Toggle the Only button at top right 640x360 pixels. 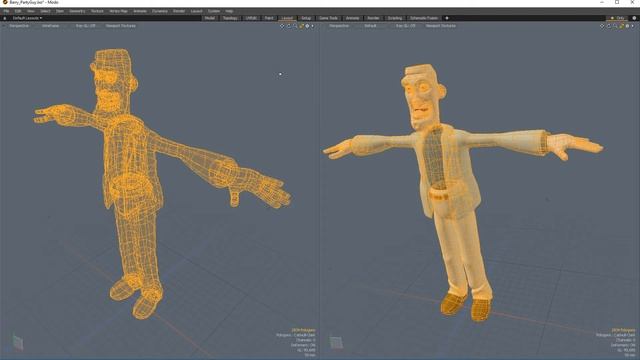pyautogui.click(x=618, y=18)
